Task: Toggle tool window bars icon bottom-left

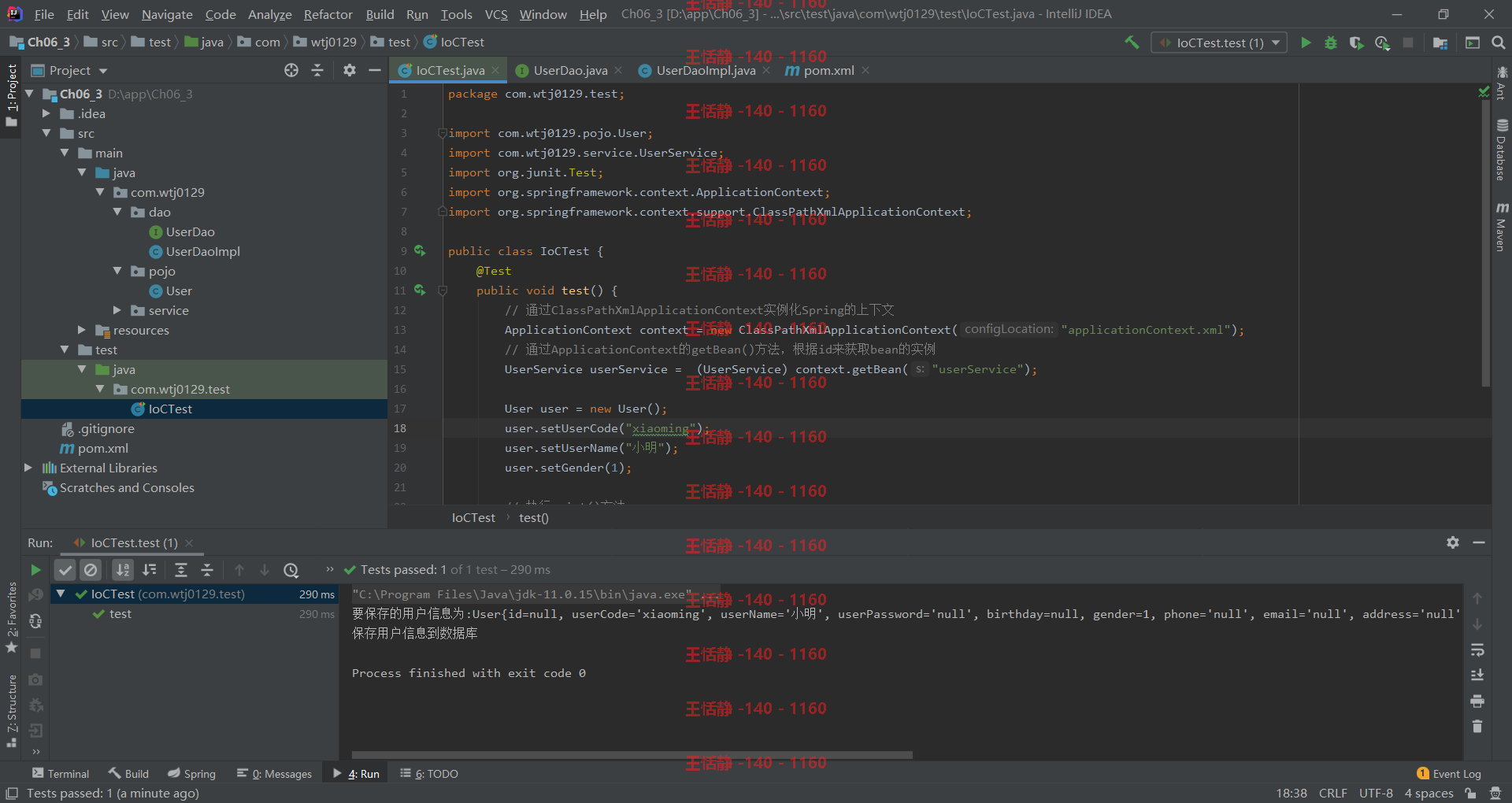Action: click(x=12, y=794)
